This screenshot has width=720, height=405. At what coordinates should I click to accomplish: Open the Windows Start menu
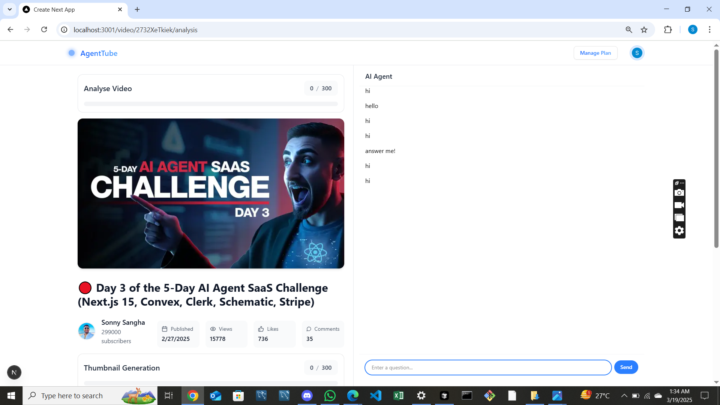11,395
